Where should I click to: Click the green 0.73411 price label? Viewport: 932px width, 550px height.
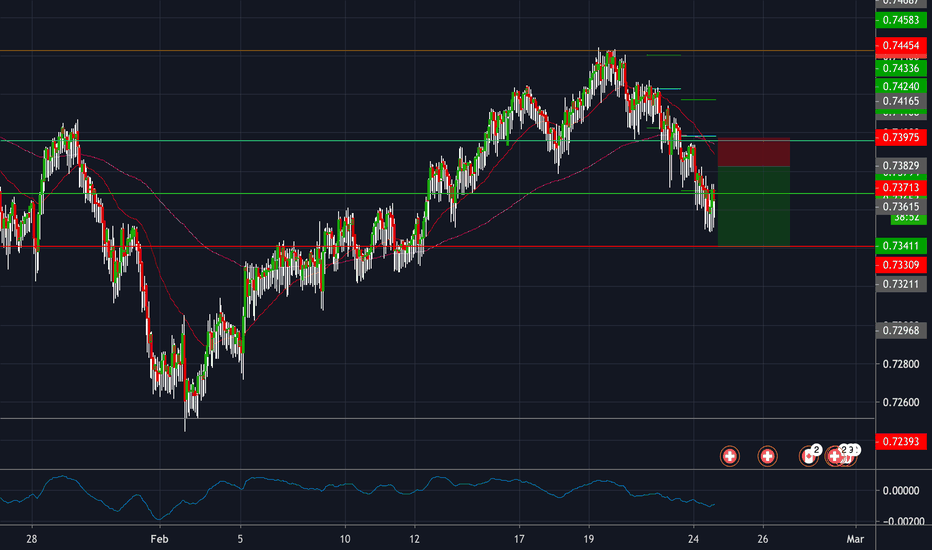click(900, 246)
